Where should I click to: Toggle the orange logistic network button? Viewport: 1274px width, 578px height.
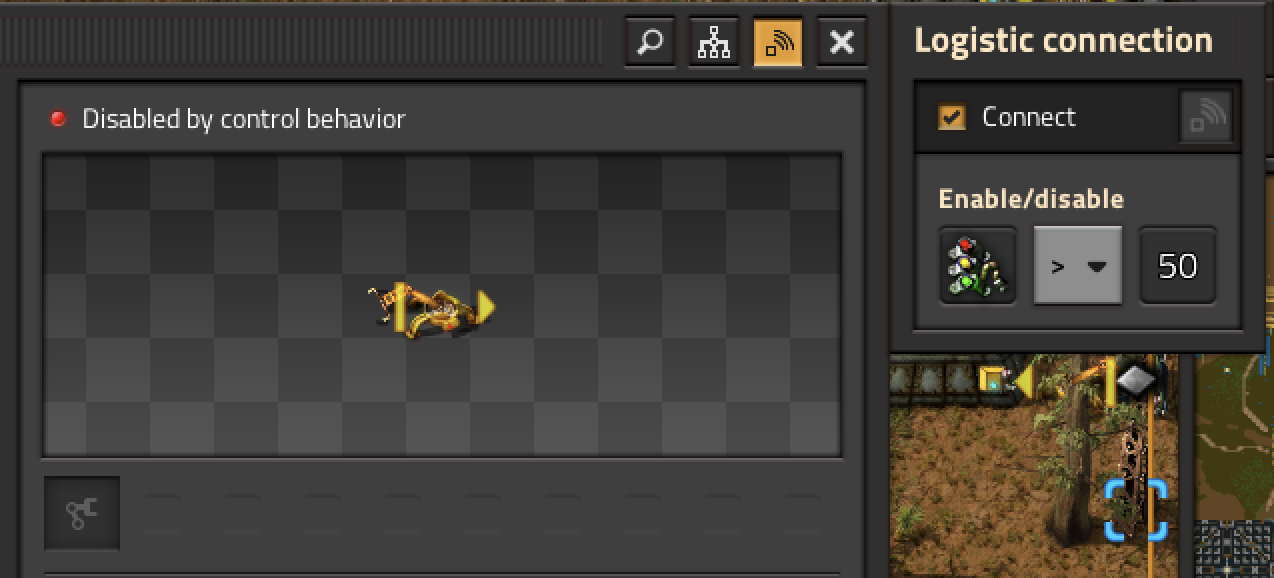coord(778,43)
